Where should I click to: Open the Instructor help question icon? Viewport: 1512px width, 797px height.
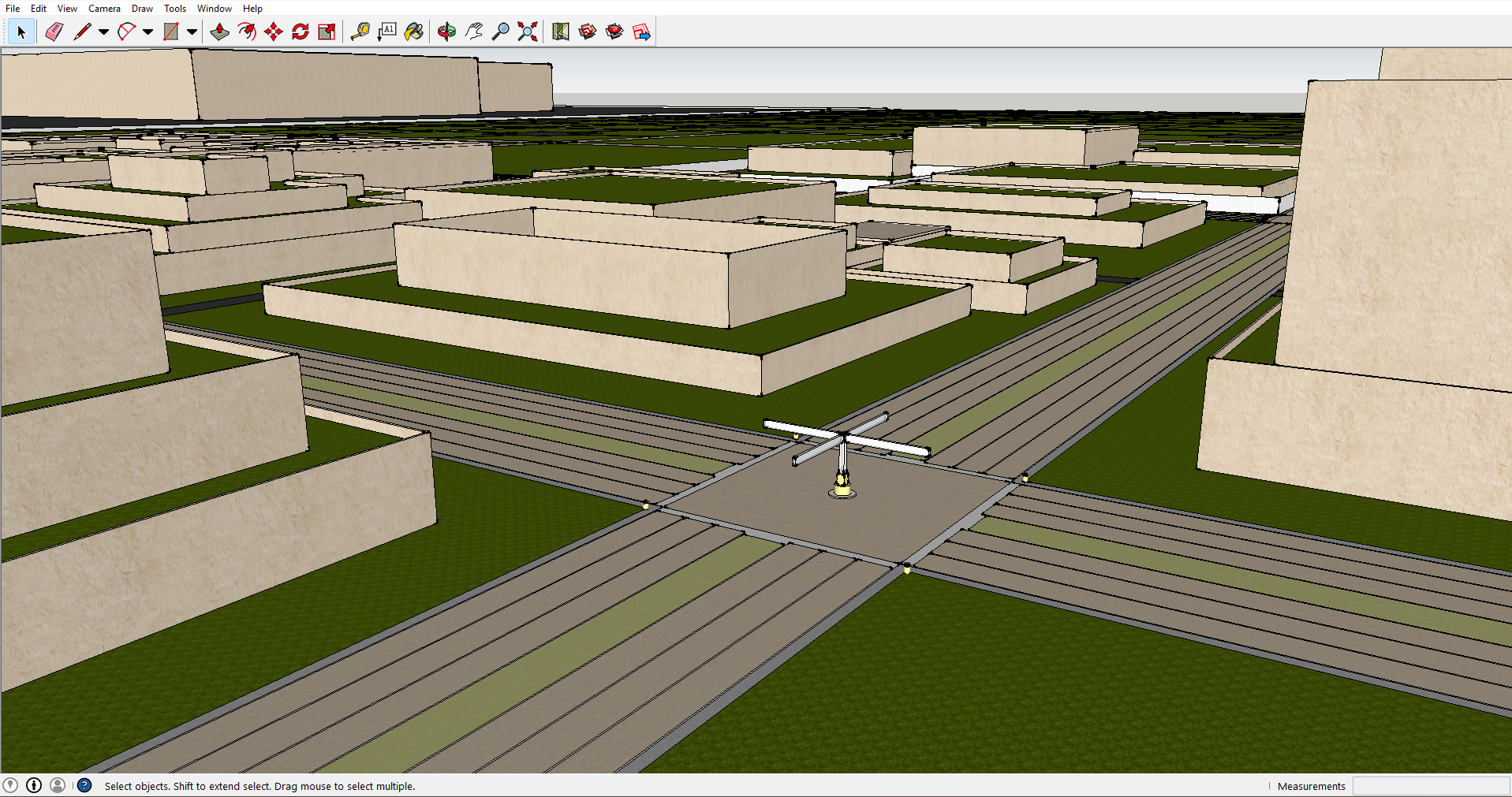84,785
